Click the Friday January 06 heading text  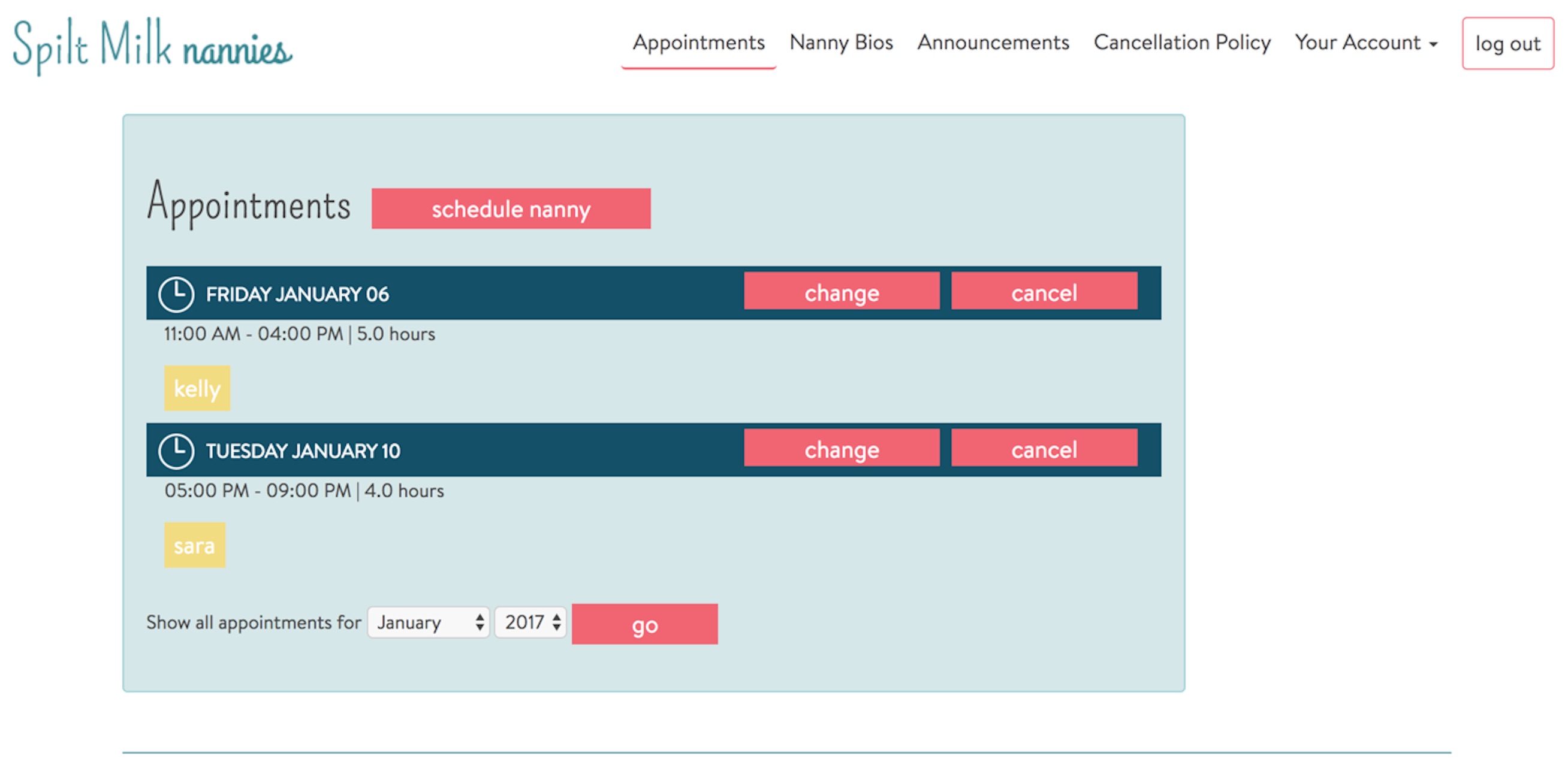click(297, 294)
